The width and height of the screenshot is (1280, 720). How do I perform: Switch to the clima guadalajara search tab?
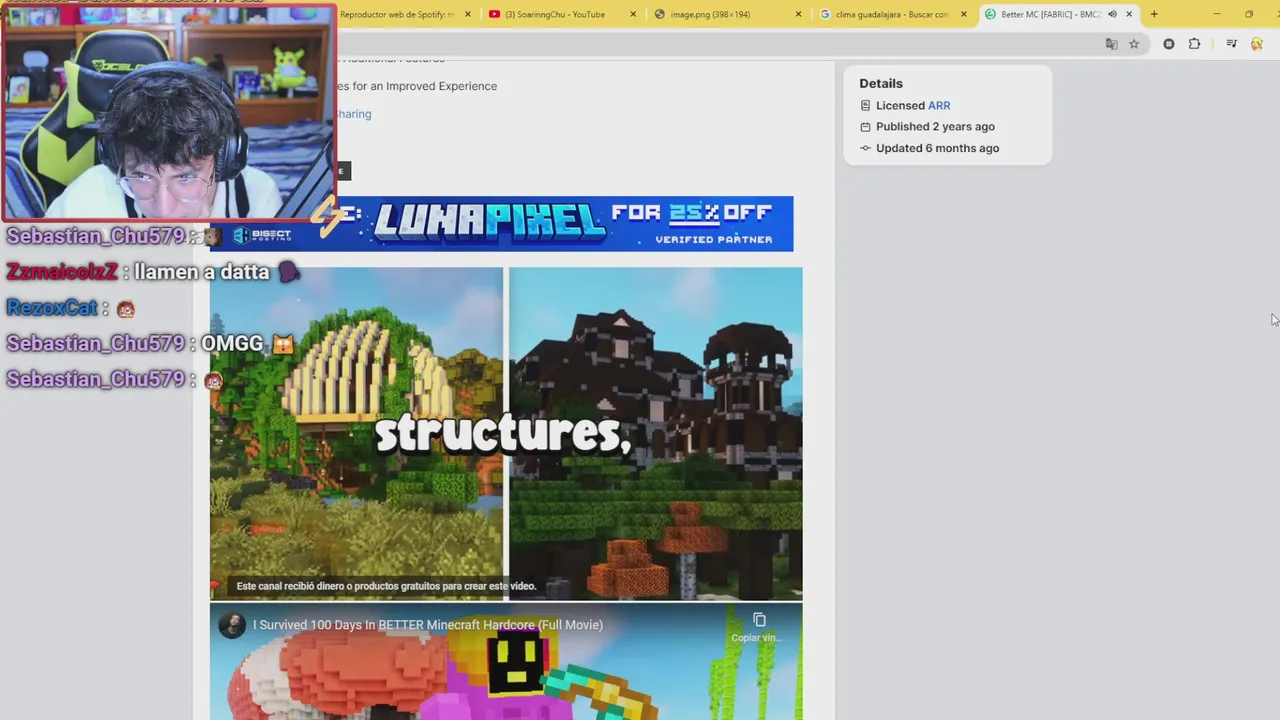tap(892, 14)
